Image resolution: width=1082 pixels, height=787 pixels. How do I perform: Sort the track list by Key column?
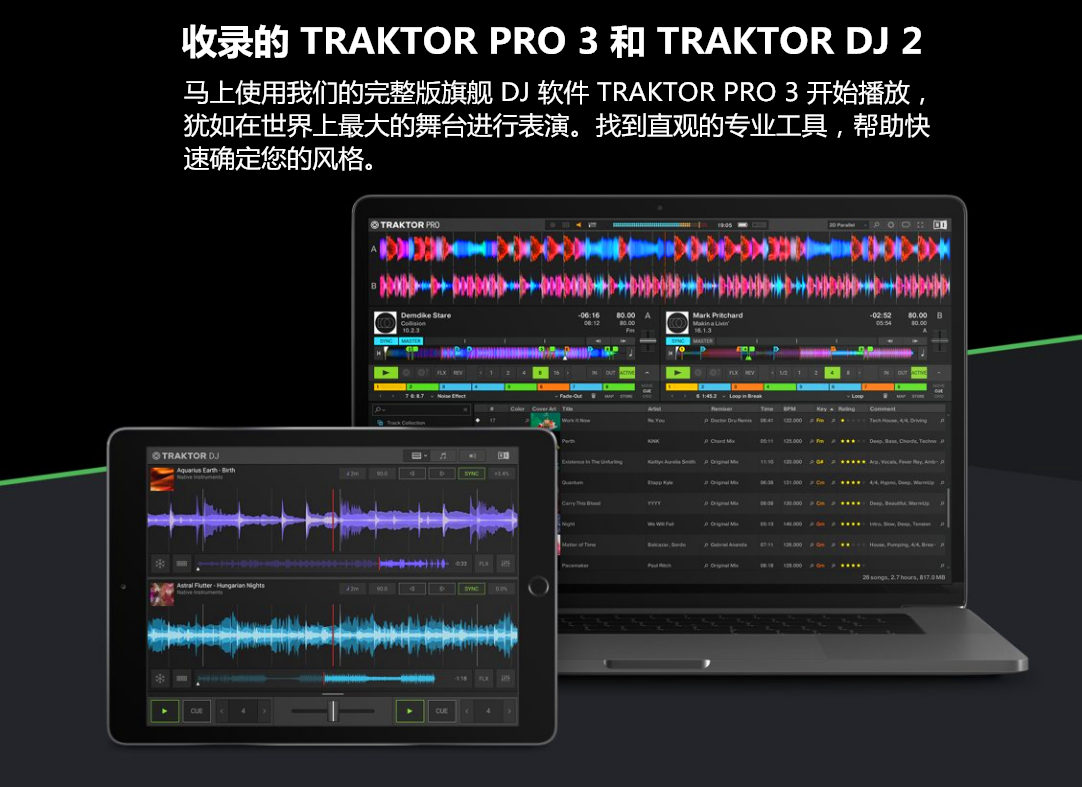click(823, 409)
